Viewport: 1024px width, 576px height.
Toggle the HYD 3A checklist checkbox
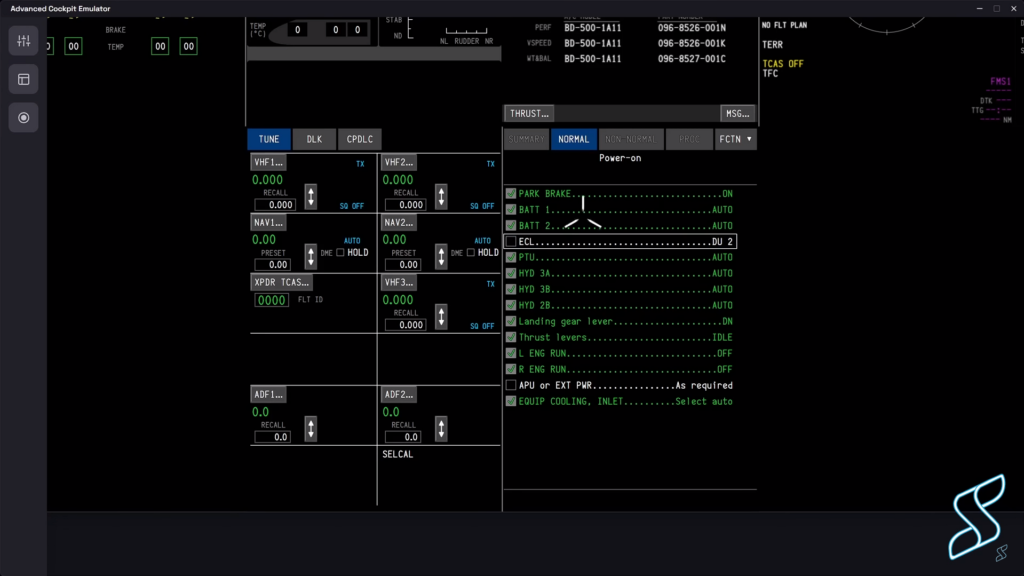point(511,274)
